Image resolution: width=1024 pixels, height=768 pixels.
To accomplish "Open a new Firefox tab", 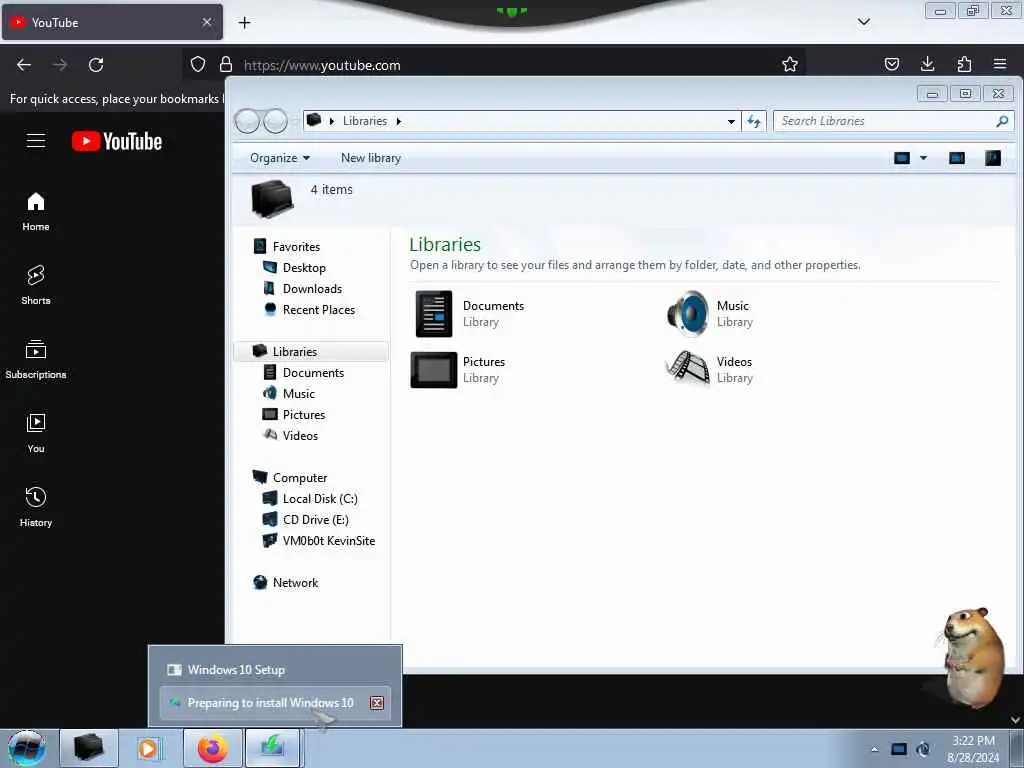I will click(244, 23).
